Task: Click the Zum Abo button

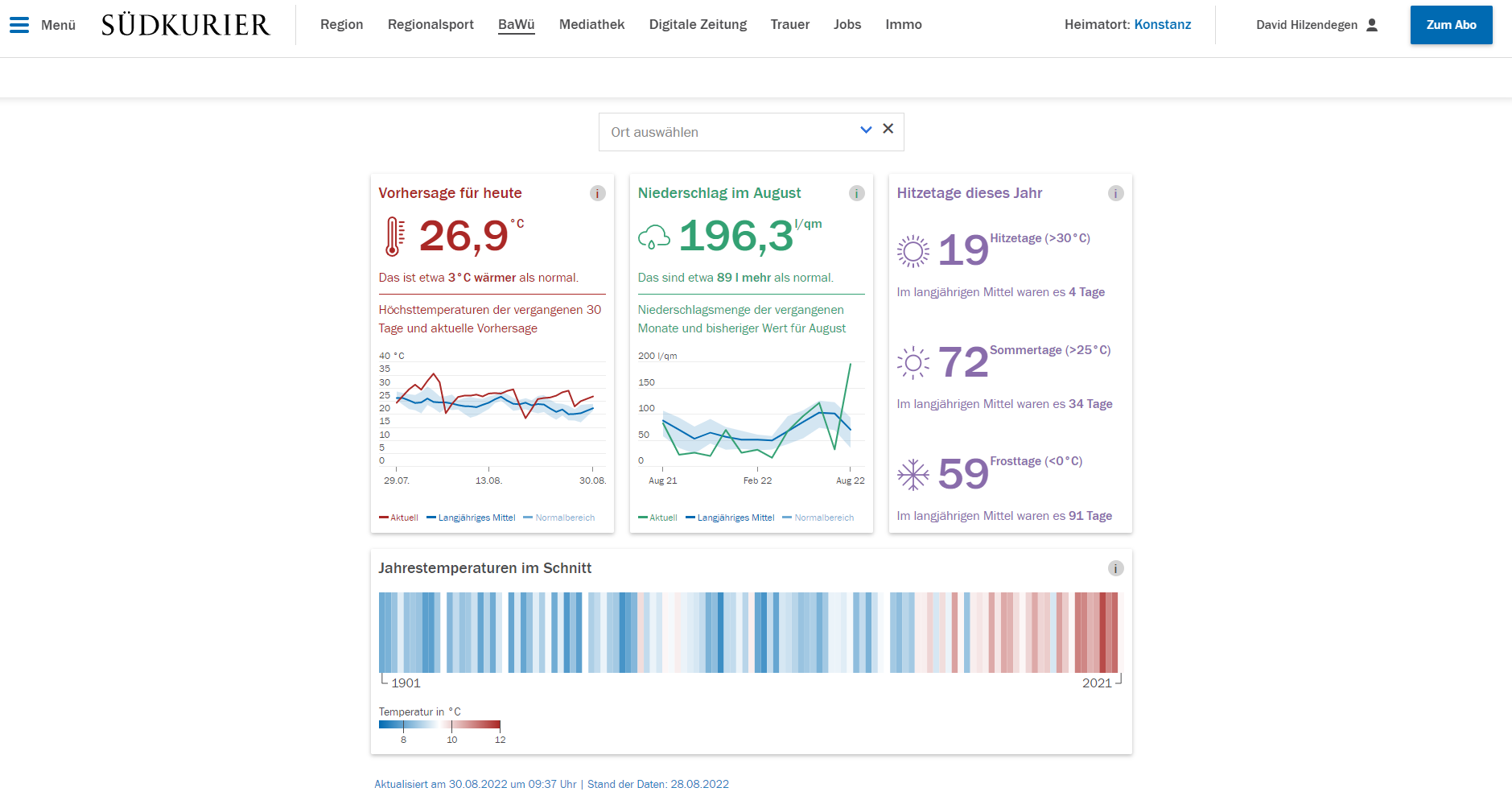Action: (1451, 25)
